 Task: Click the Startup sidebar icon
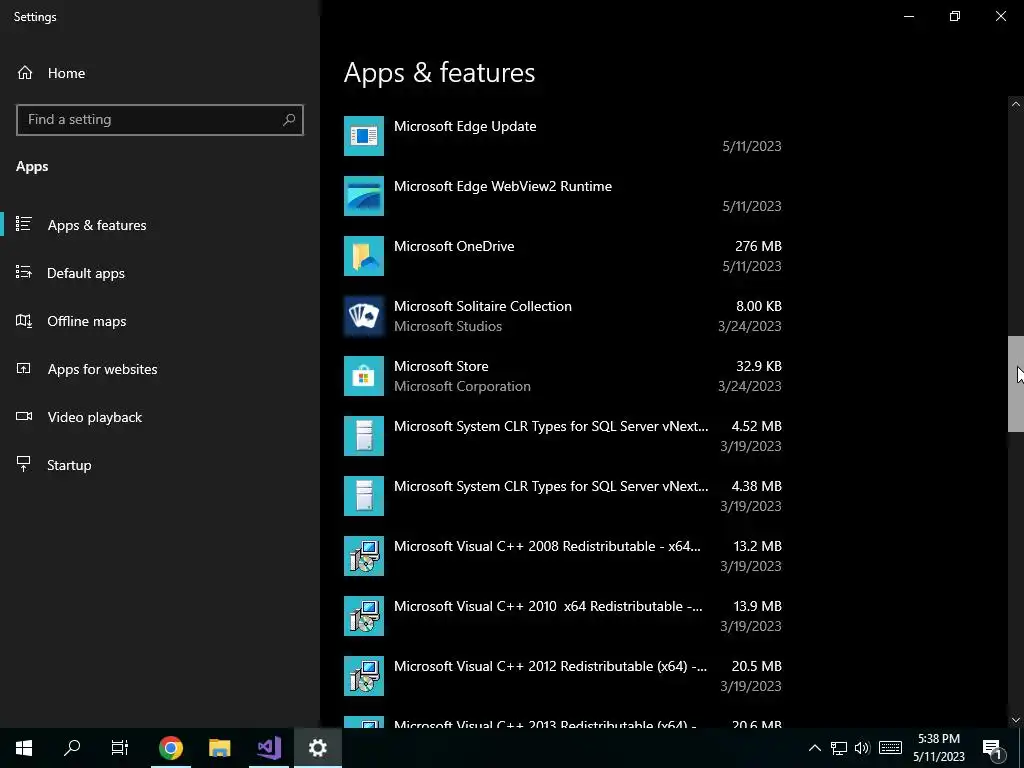coord(24,464)
